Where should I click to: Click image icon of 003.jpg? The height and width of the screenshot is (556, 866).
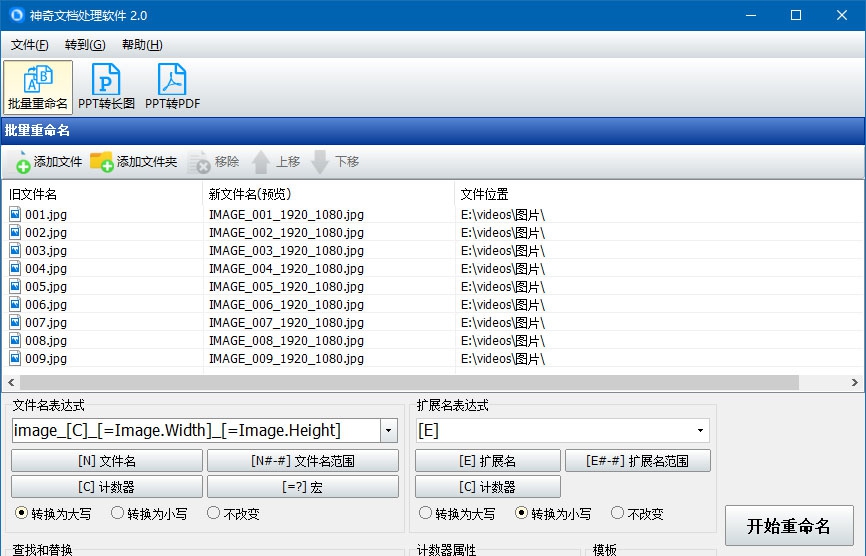[15, 250]
